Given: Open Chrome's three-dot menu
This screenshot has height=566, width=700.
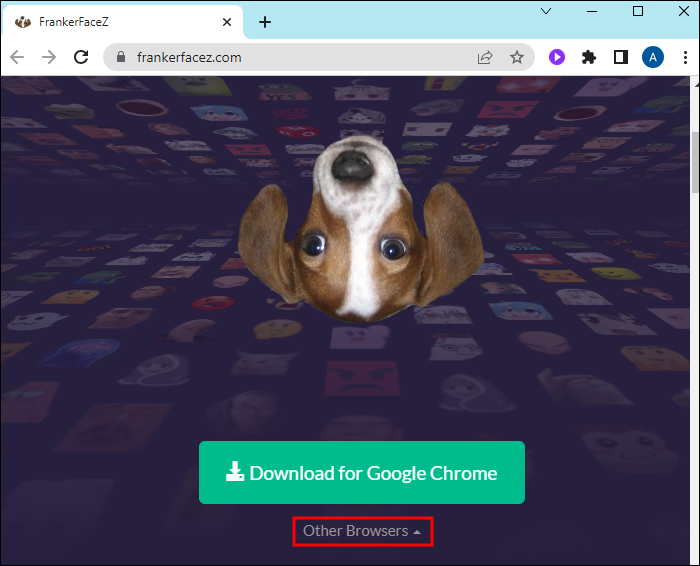Looking at the screenshot, I should (685, 57).
